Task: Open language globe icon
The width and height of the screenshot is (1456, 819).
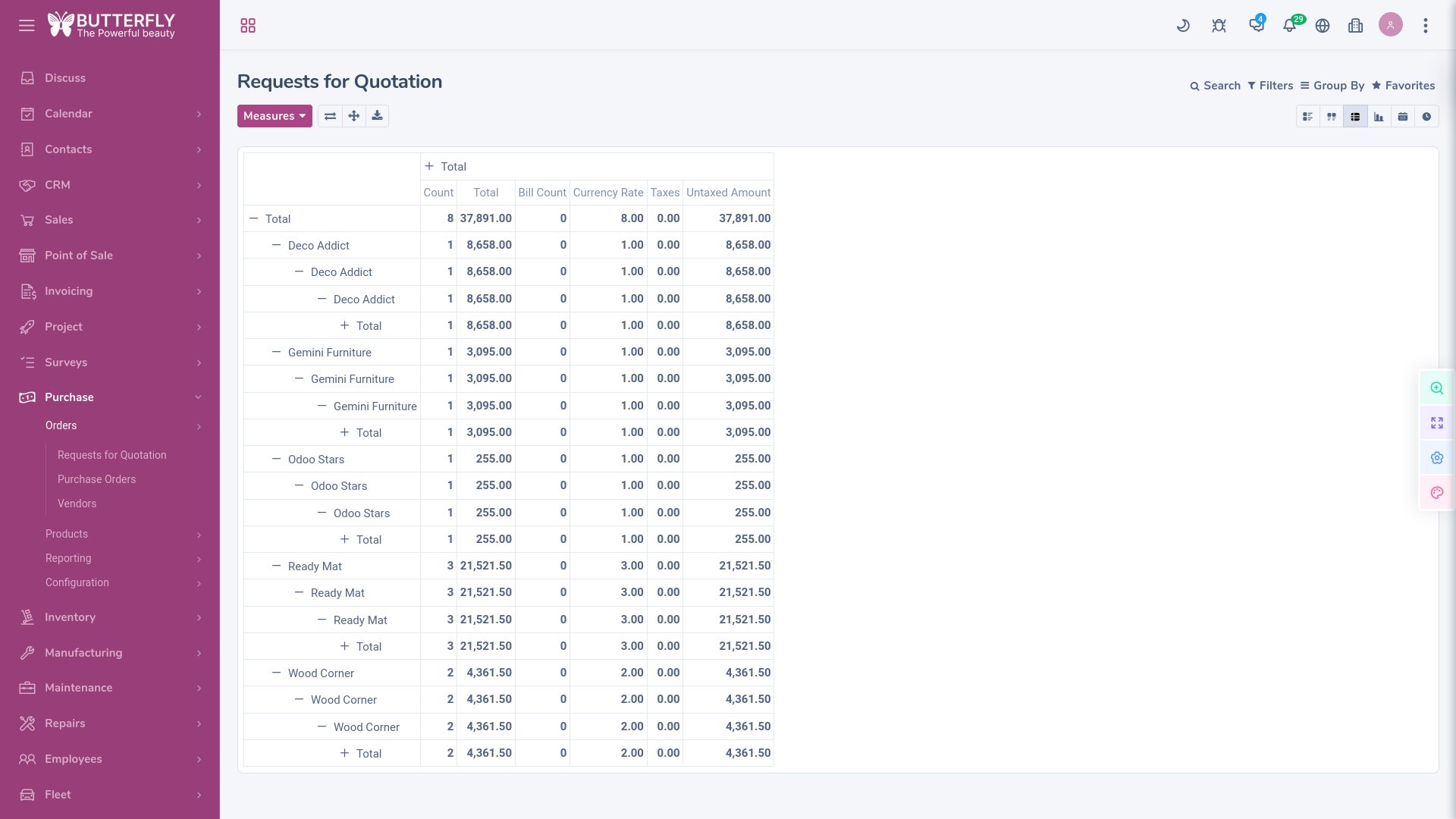Action: (x=1323, y=26)
